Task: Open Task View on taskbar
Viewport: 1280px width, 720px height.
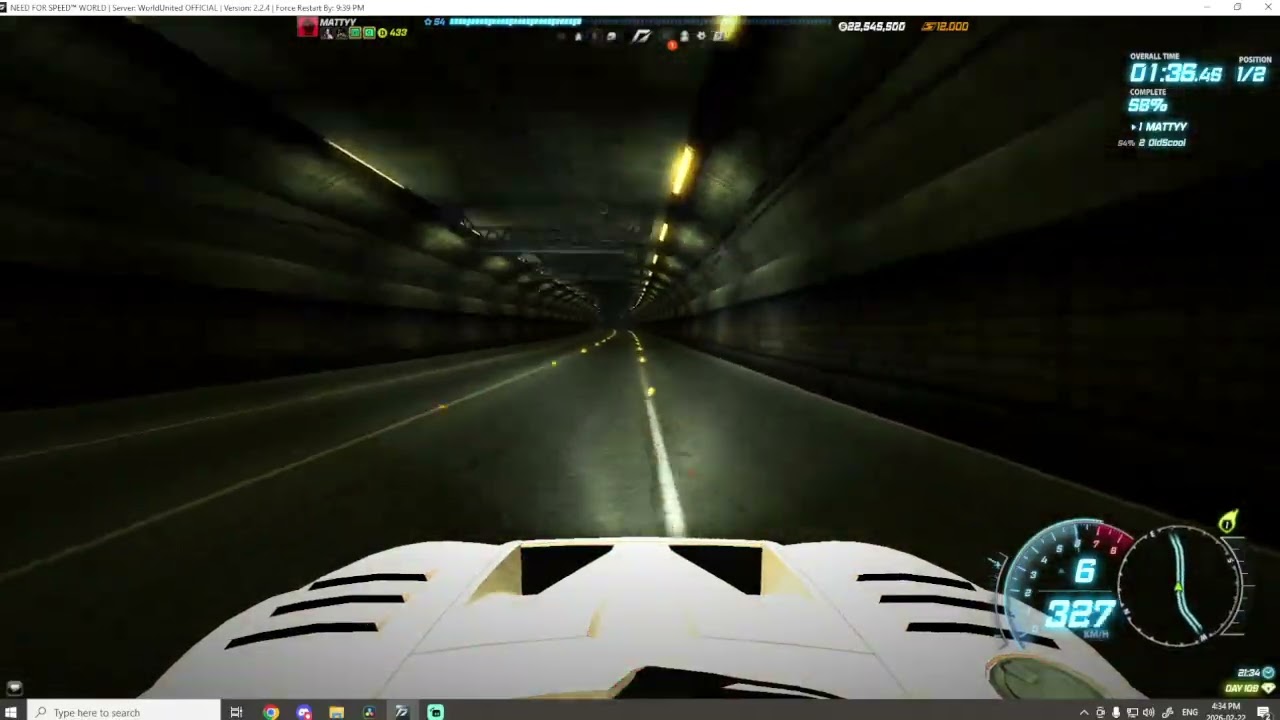Action: coord(236,712)
